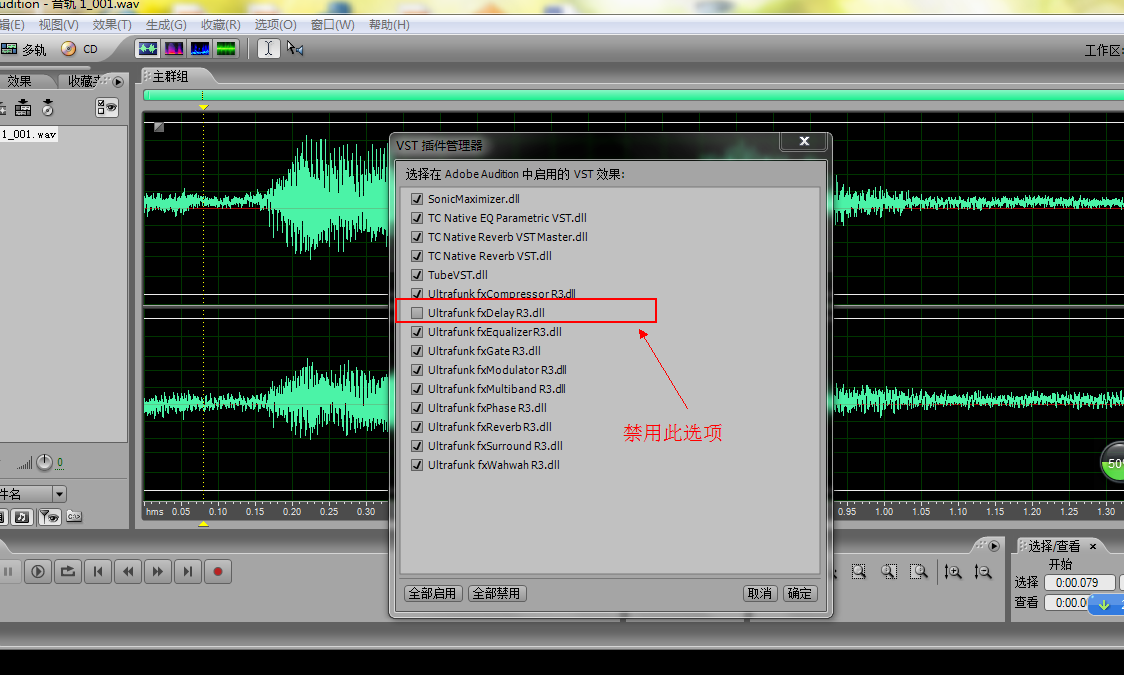Uncheck TC Native EQ Parametric VST.dll
Screen dimensions: 1124x675
click(416, 218)
